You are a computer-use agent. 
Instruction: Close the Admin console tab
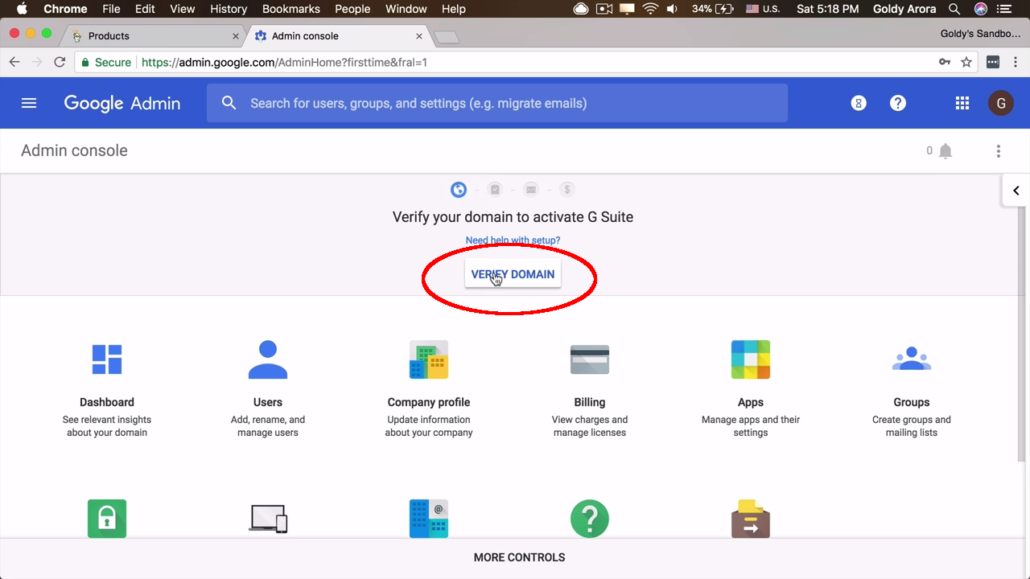419,36
